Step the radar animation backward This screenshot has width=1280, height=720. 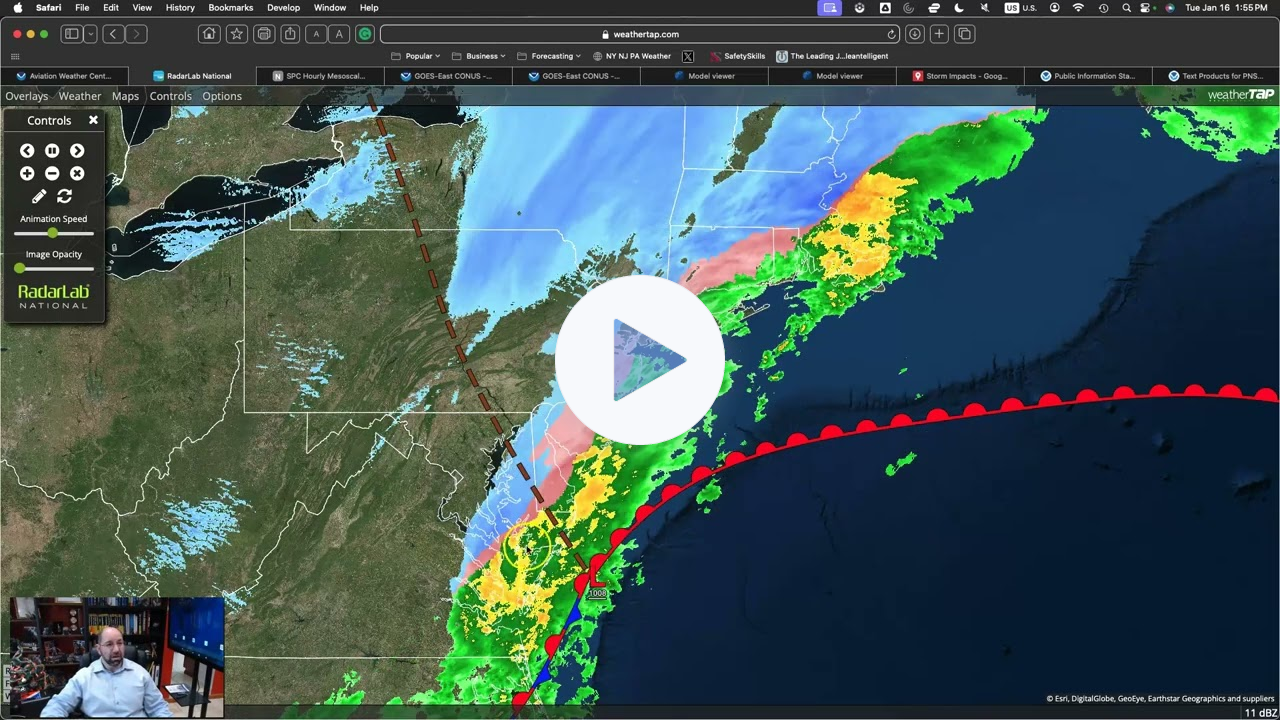tap(27, 150)
